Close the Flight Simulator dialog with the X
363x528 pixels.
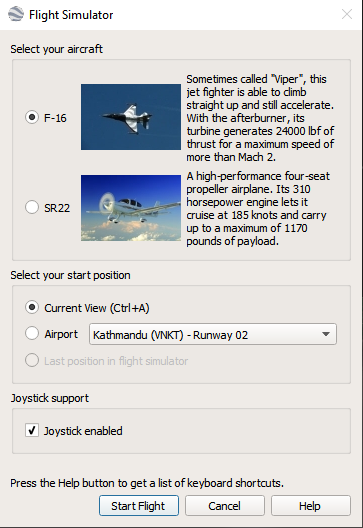[346, 14]
